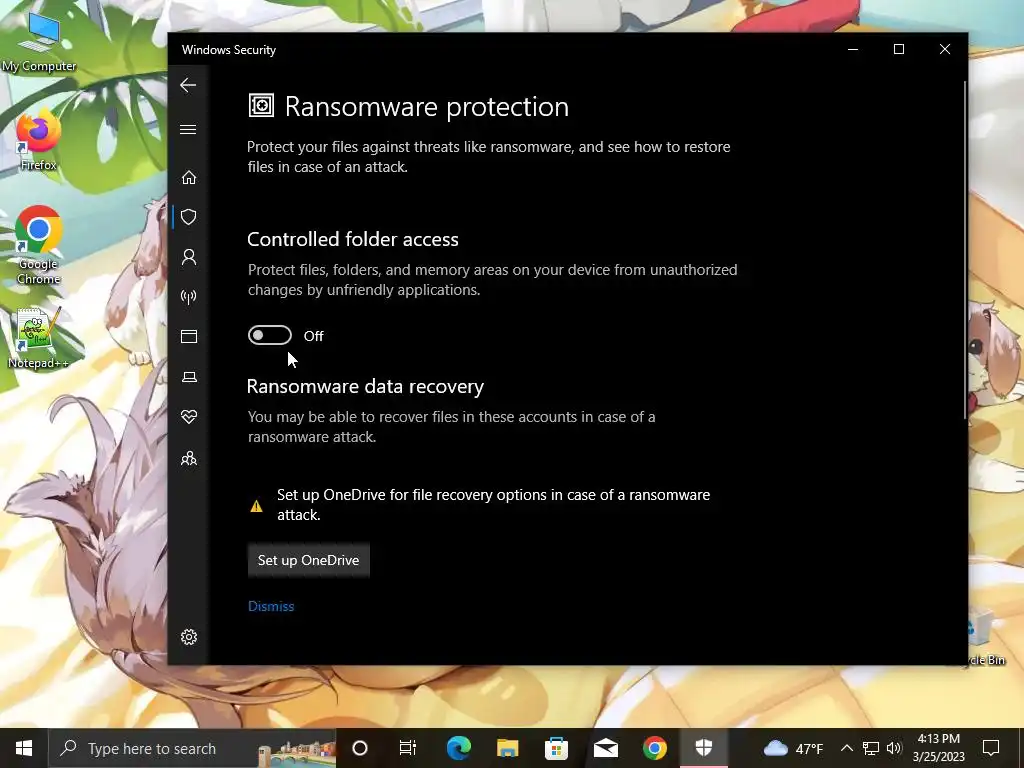Screen dimensions: 1024x768
Task: Minimize the Windows Security window
Action: coord(853,50)
